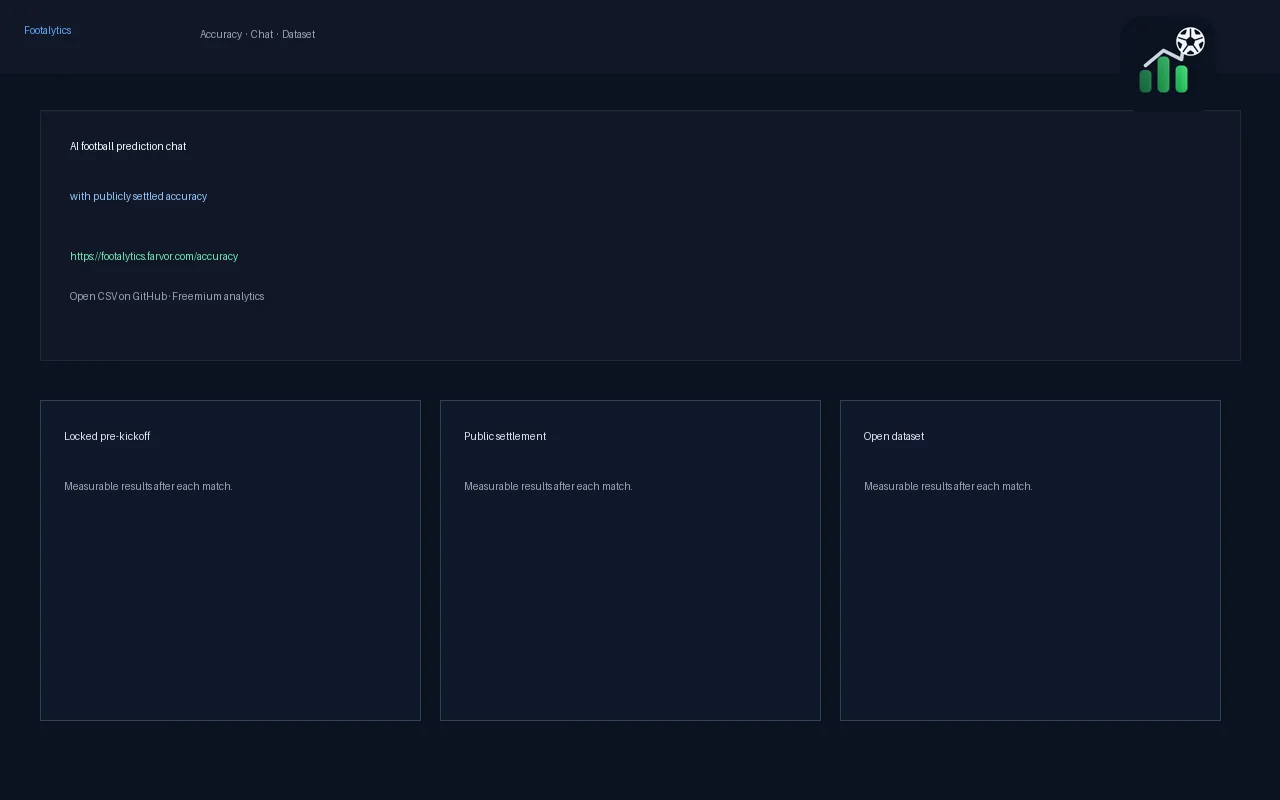The image size is (1280, 800).
Task: Click the 'Public settlement' card title
Action: coord(505,437)
